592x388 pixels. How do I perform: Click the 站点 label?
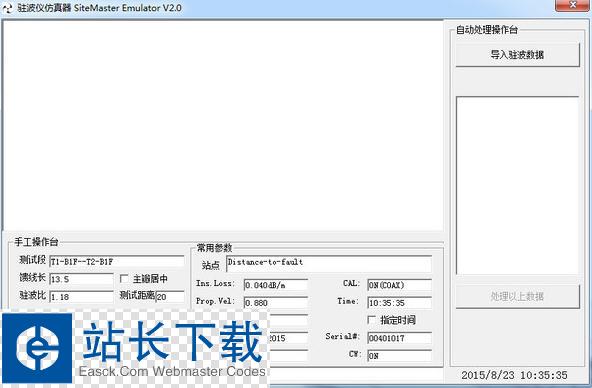(x=211, y=265)
